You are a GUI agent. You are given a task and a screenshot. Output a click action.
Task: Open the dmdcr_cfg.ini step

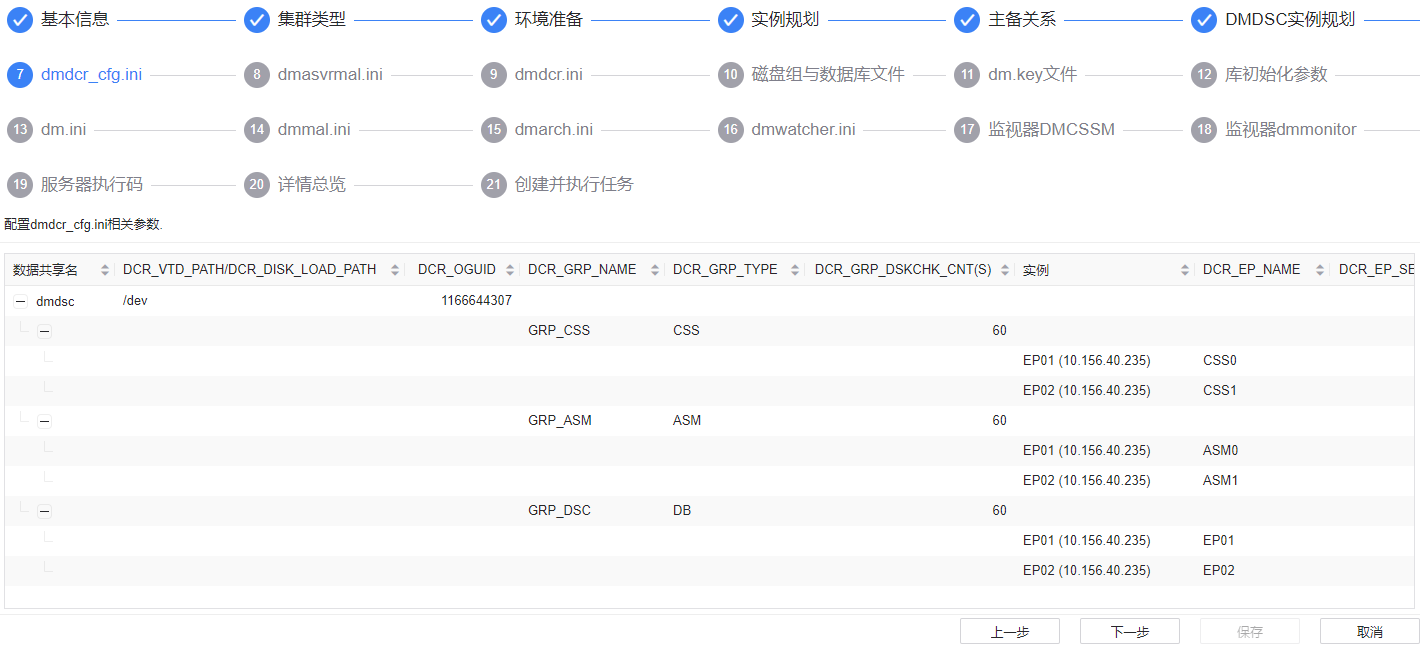[x=91, y=75]
